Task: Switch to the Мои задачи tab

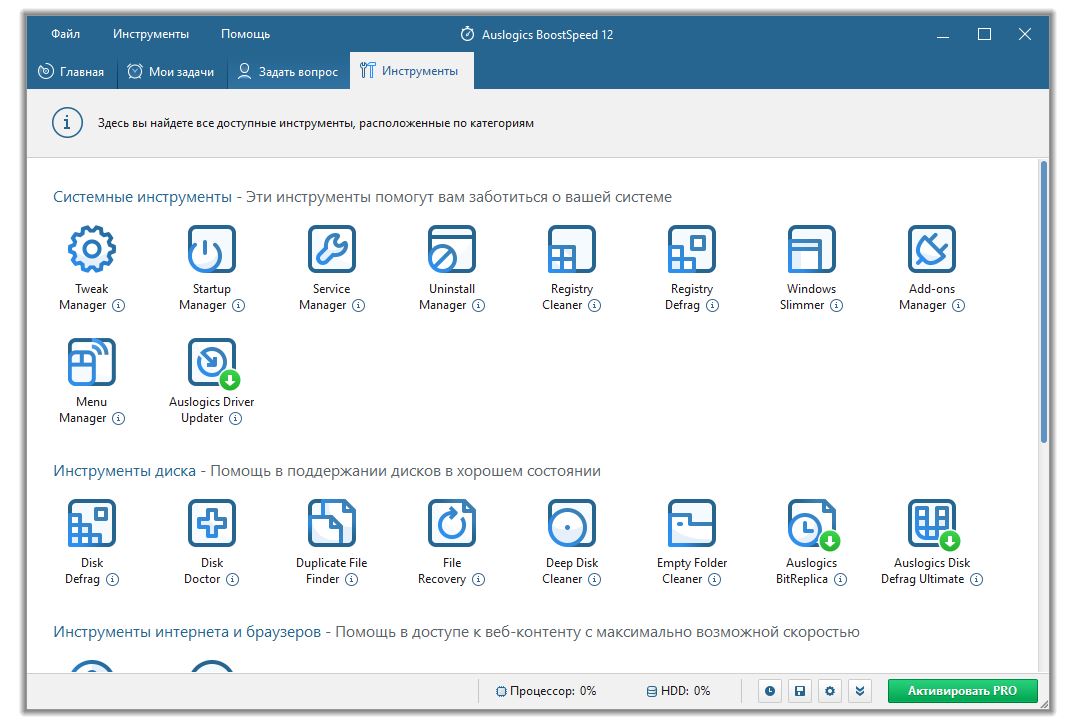Action: (171, 71)
